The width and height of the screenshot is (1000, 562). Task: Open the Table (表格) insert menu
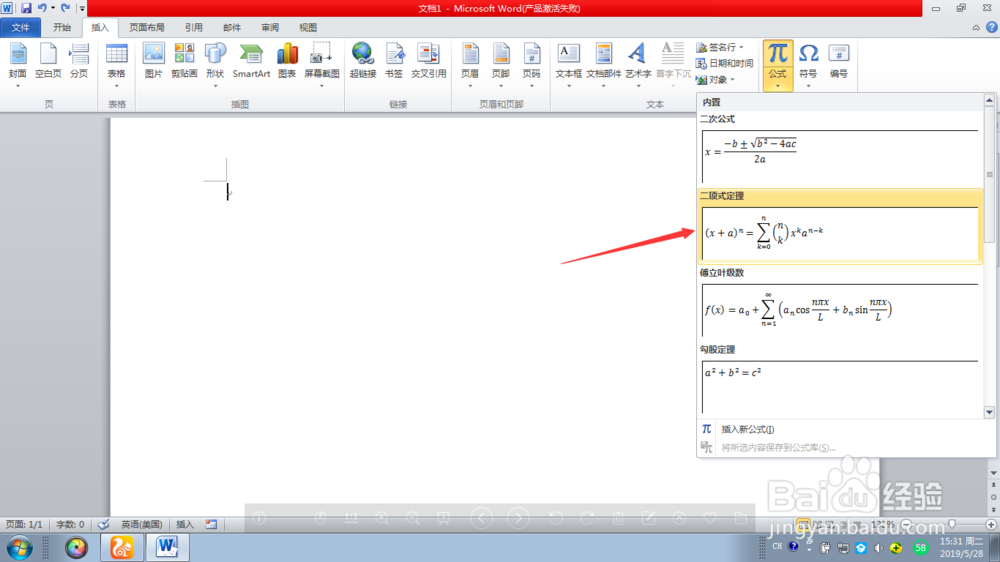pos(116,64)
